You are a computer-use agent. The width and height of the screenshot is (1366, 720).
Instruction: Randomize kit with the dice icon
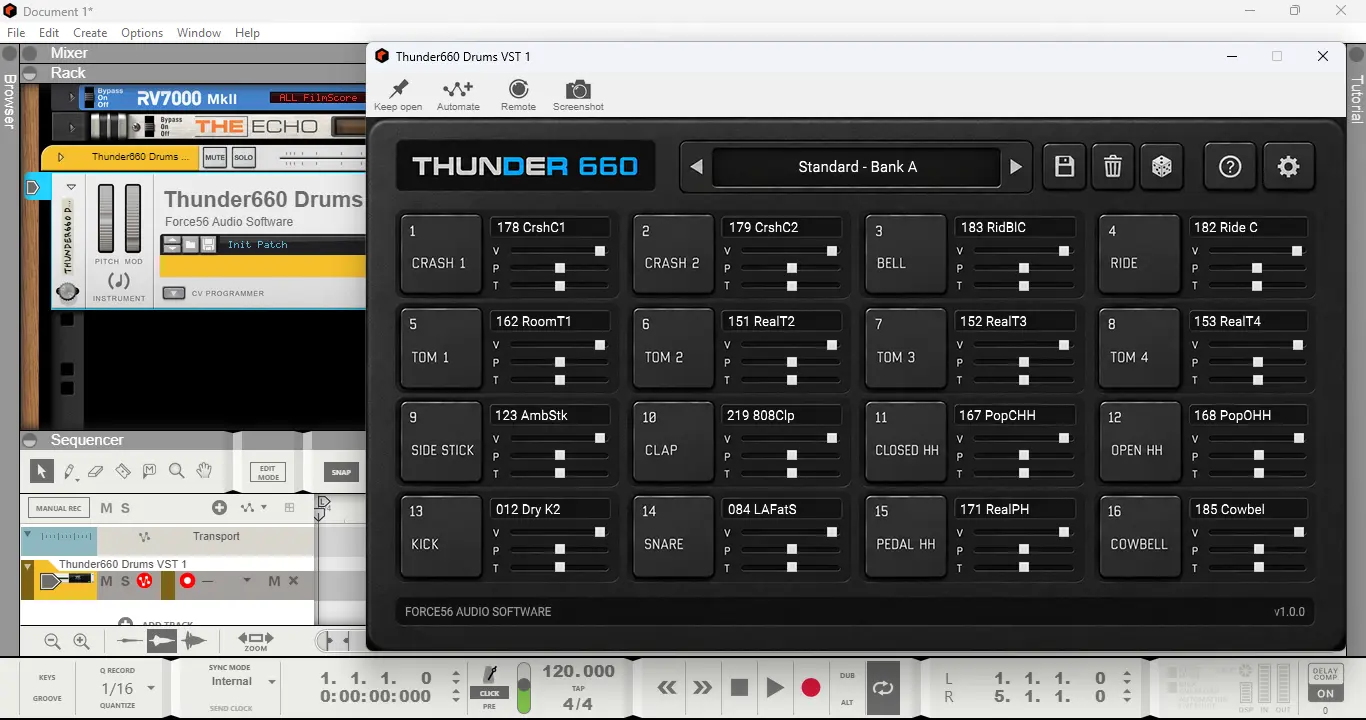(1161, 167)
